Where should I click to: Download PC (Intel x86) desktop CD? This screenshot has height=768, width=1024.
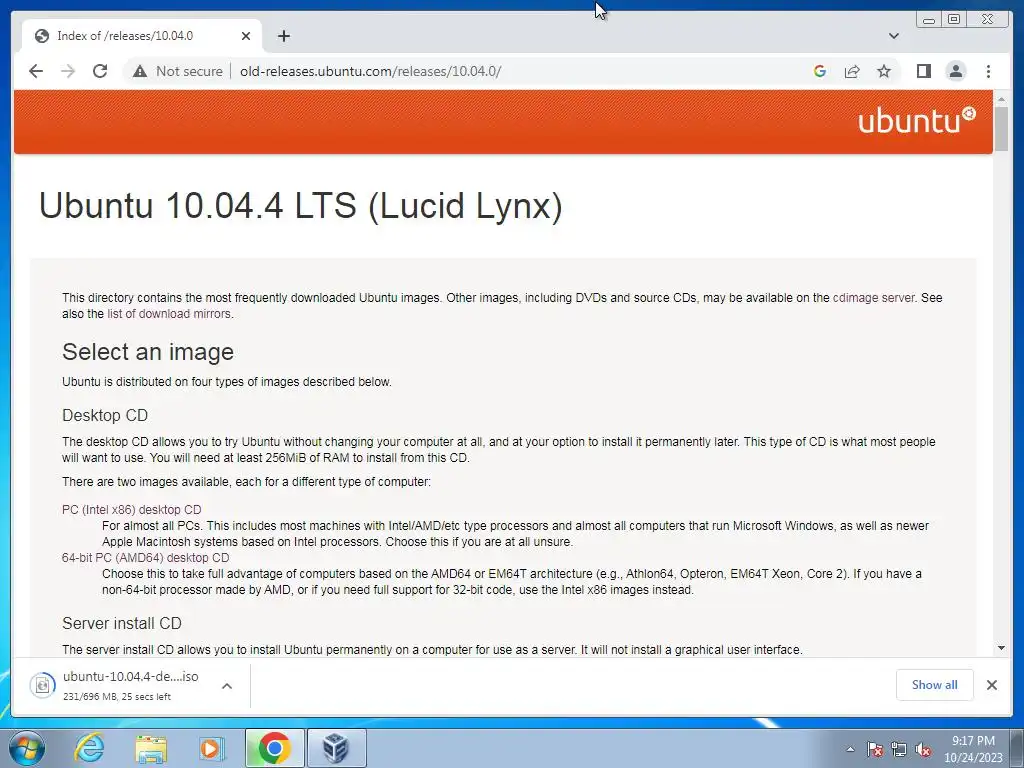tap(131, 509)
